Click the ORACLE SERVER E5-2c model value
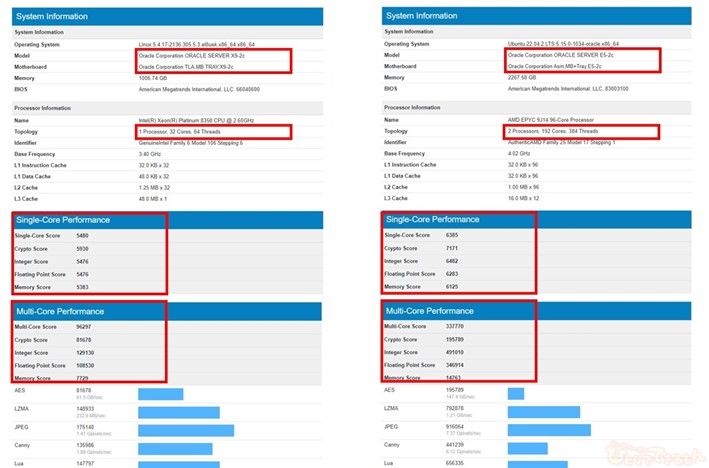Screen dimensions: 709x468 [x=561, y=56]
